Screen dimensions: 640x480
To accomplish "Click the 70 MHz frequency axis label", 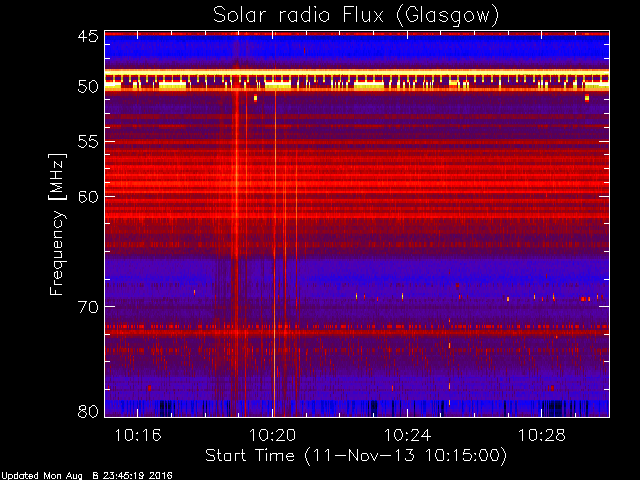I will pyautogui.click(x=88, y=307).
